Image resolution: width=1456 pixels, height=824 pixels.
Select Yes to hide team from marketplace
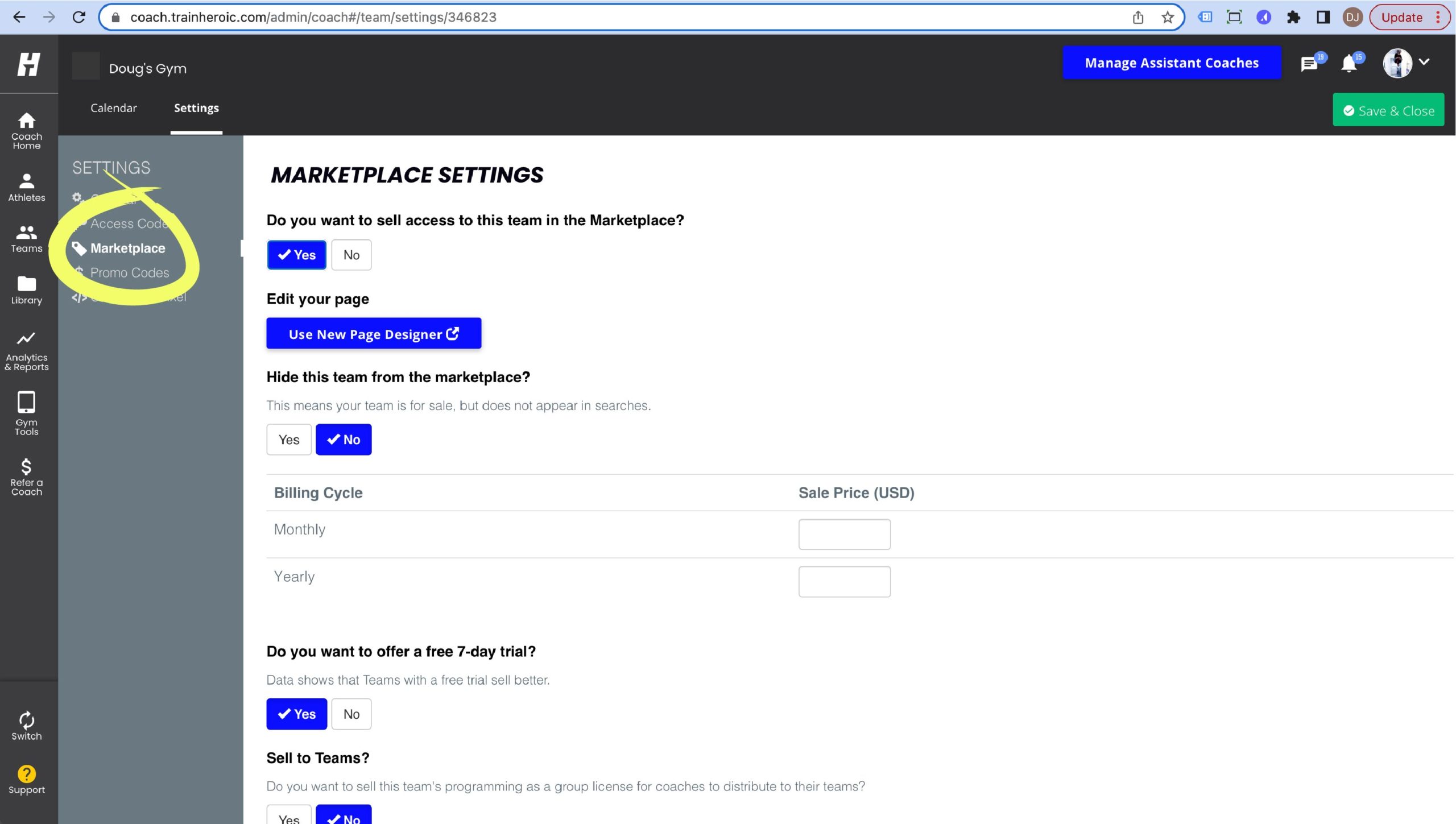click(289, 440)
